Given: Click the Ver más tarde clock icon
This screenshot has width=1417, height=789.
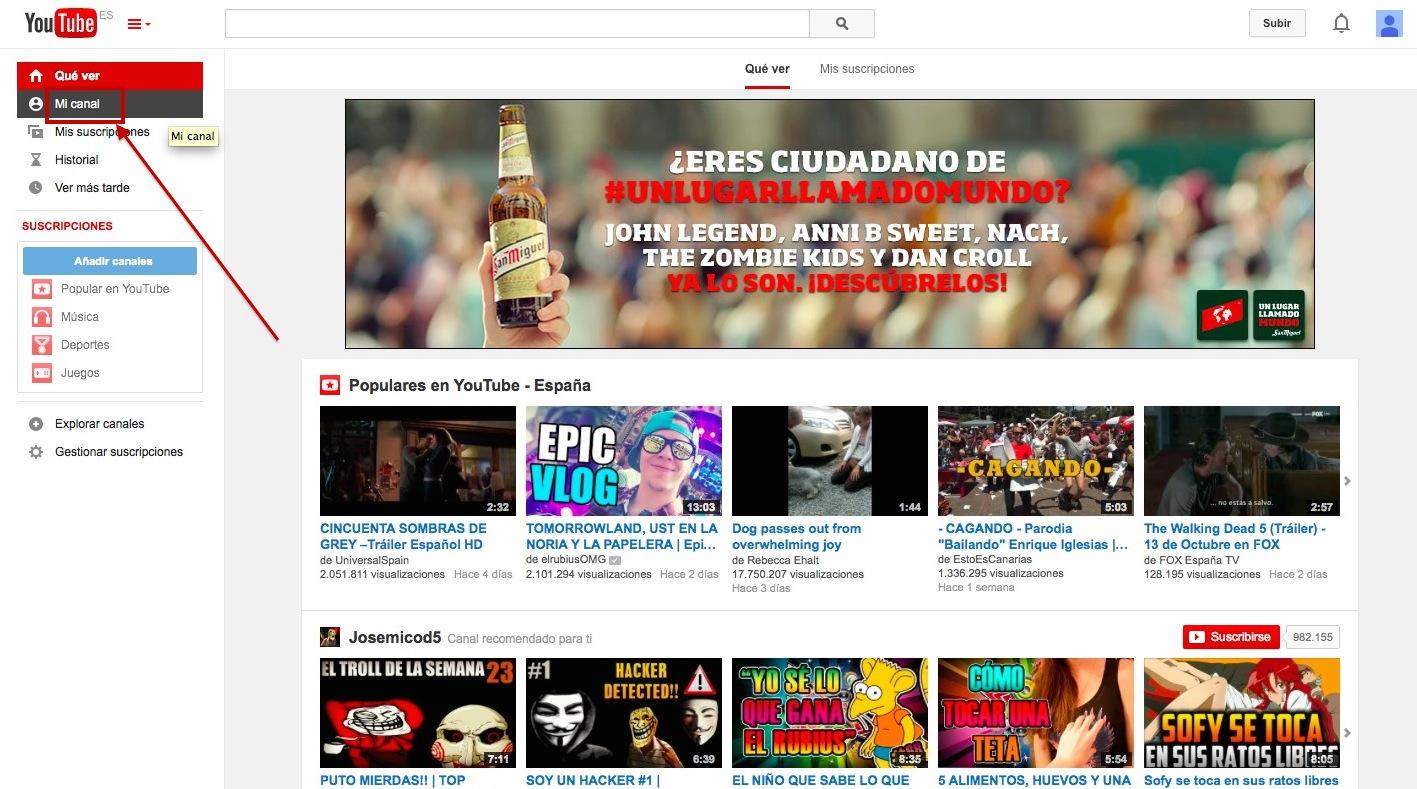Looking at the screenshot, I should pyautogui.click(x=36, y=188).
